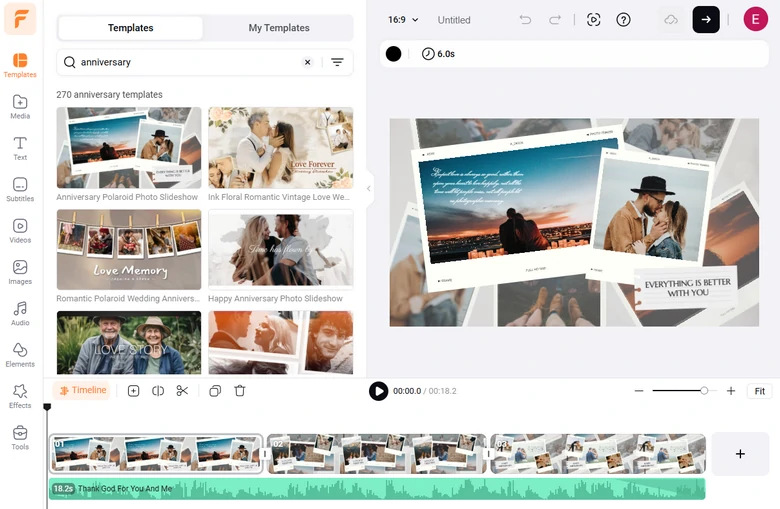Open the screen record icon
This screenshot has height=509, width=780.
pyautogui.click(x=593, y=20)
